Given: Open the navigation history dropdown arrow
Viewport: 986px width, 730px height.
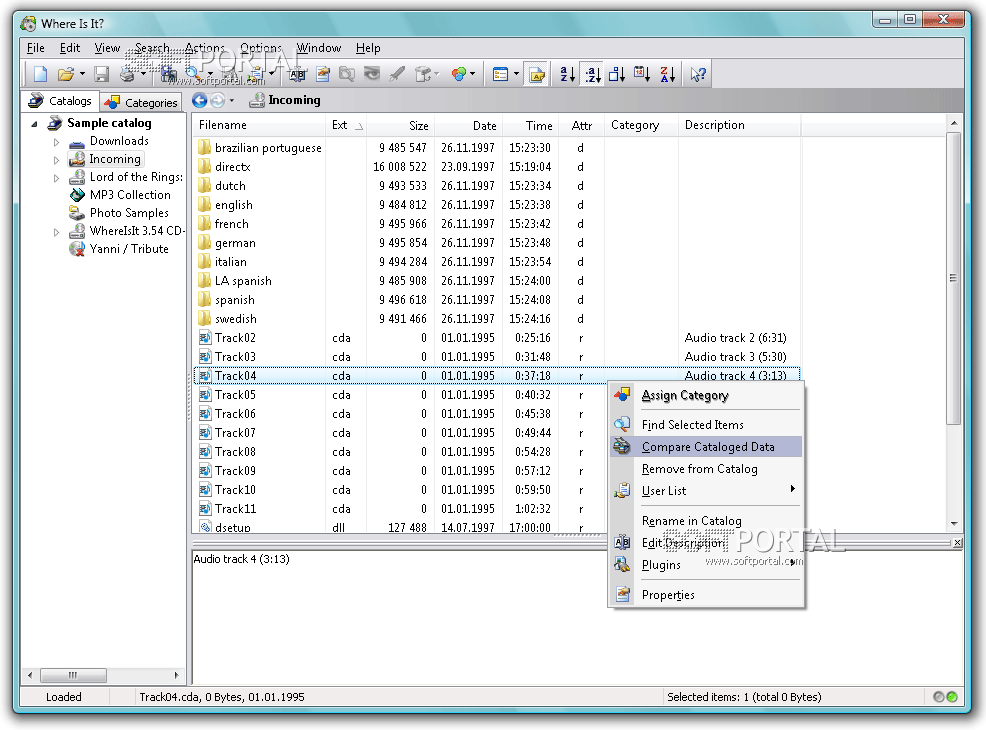Looking at the screenshot, I should pyautogui.click(x=232, y=101).
